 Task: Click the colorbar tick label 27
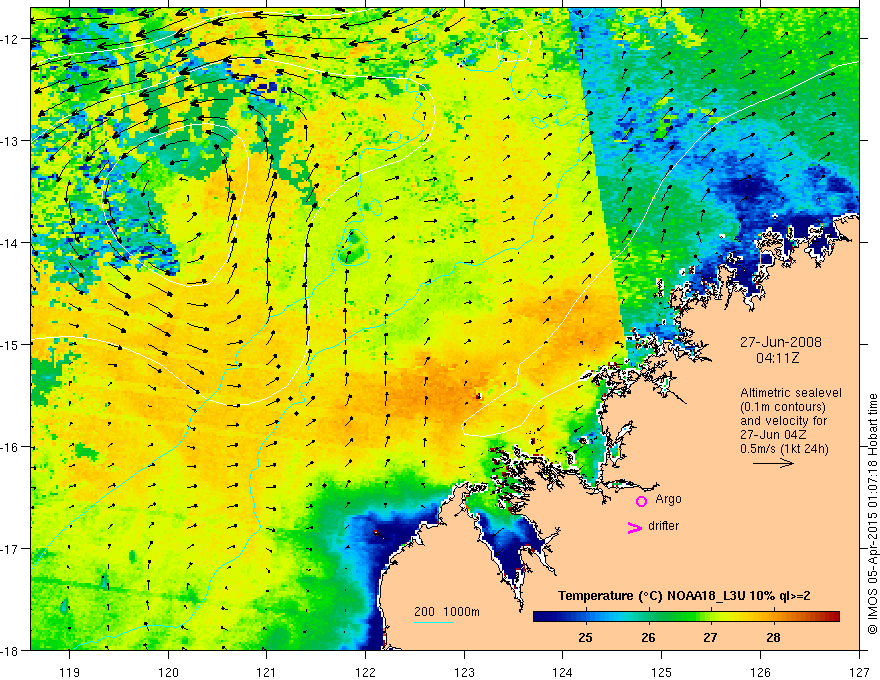711,638
